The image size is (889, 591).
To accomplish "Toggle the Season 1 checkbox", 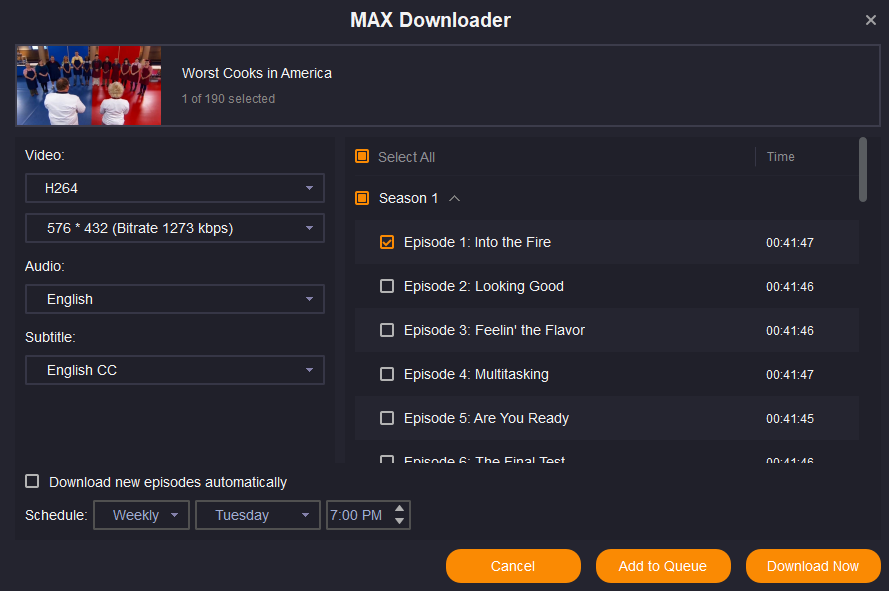I will (362, 198).
